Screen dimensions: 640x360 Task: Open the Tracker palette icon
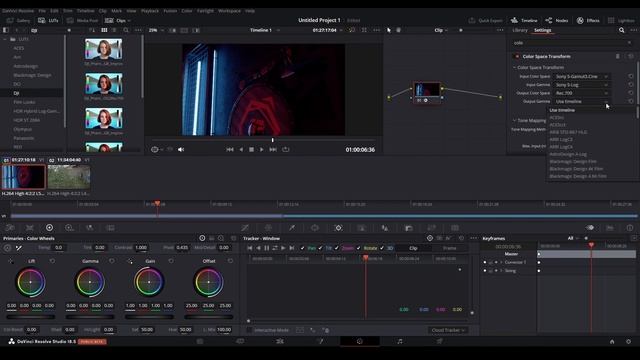[338, 228]
